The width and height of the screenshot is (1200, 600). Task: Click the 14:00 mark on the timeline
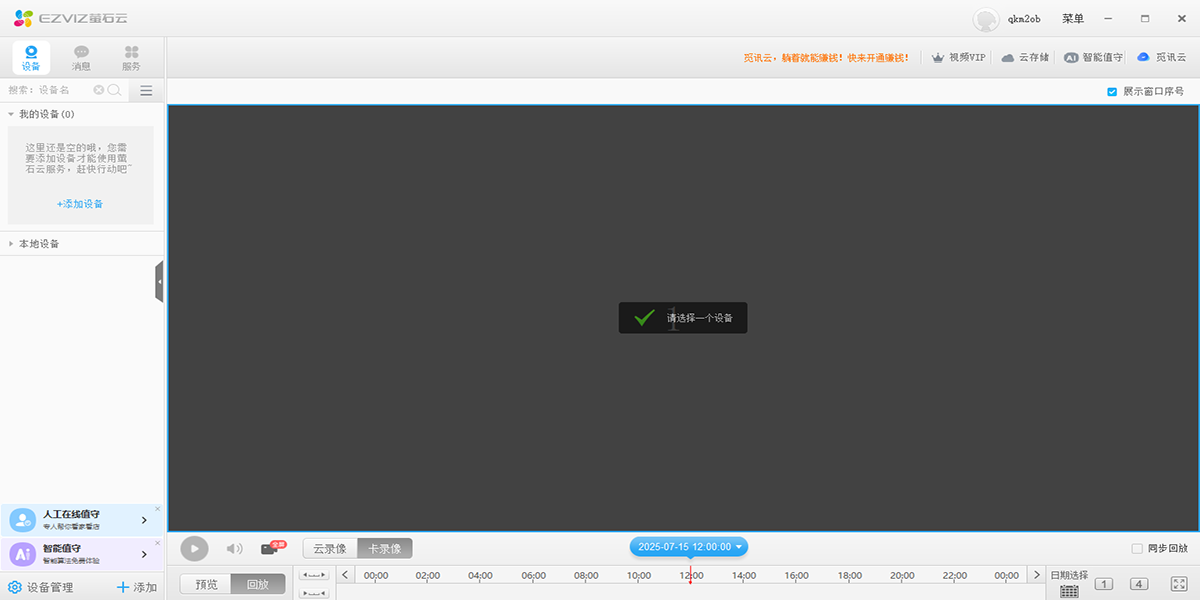click(x=742, y=575)
